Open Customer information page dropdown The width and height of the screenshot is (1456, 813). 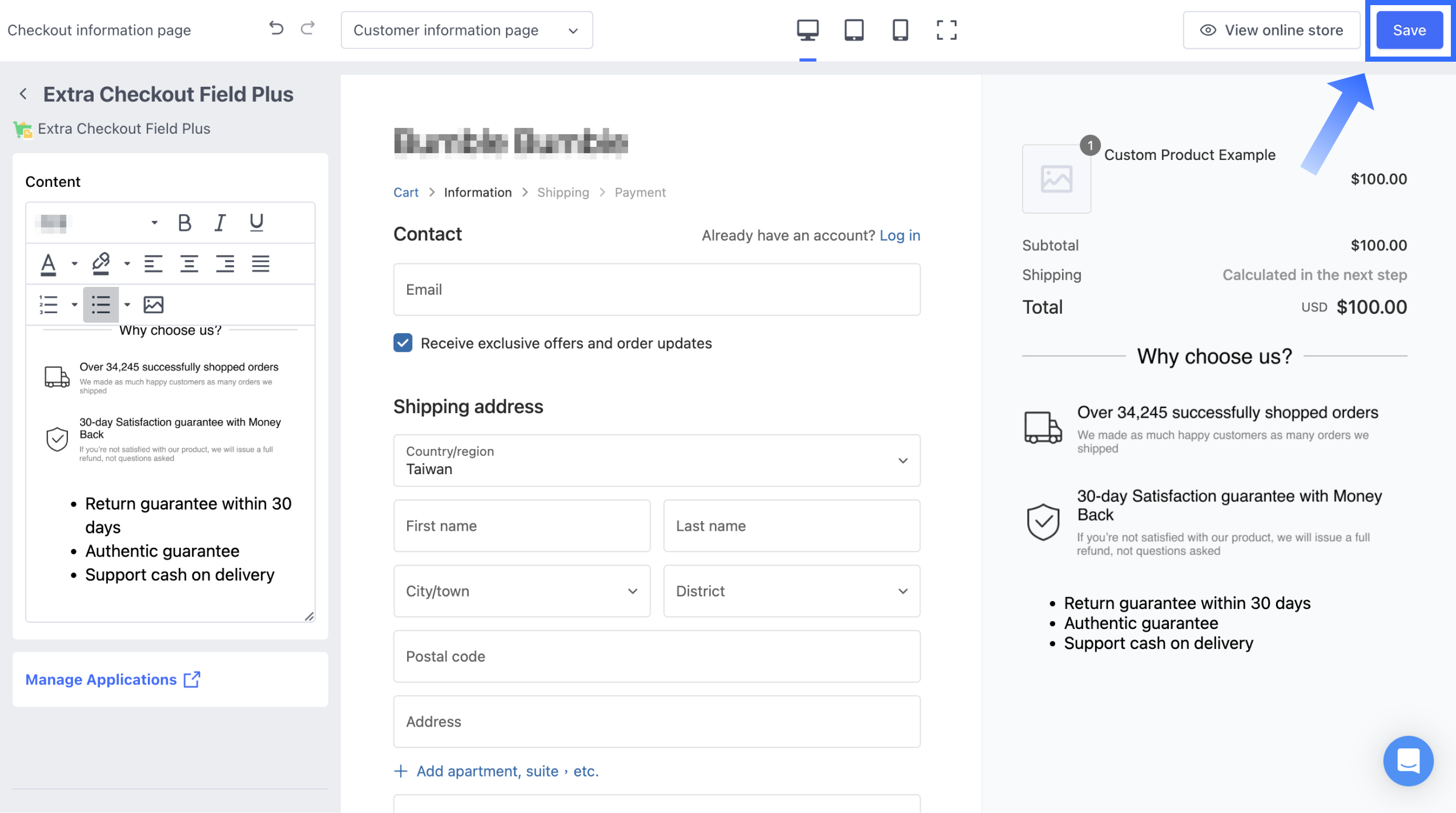coord(466,30)
